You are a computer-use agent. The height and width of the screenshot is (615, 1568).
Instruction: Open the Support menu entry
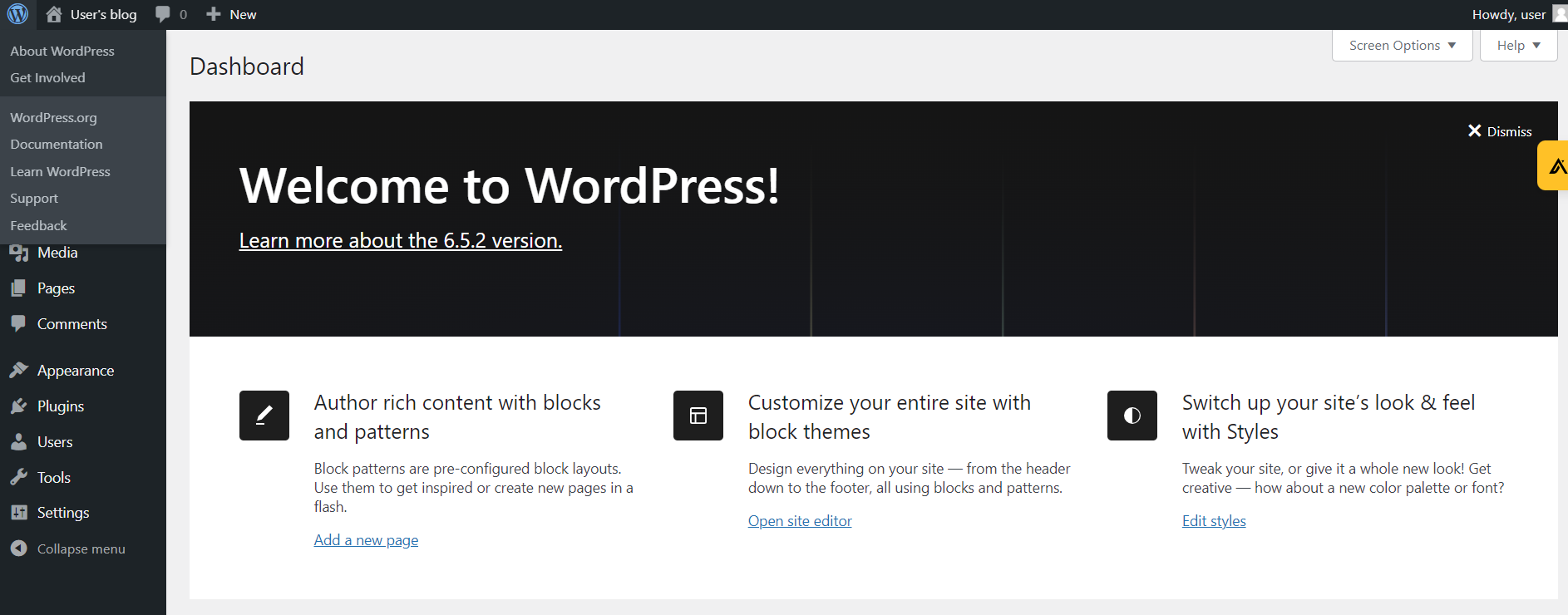[34, 198]
